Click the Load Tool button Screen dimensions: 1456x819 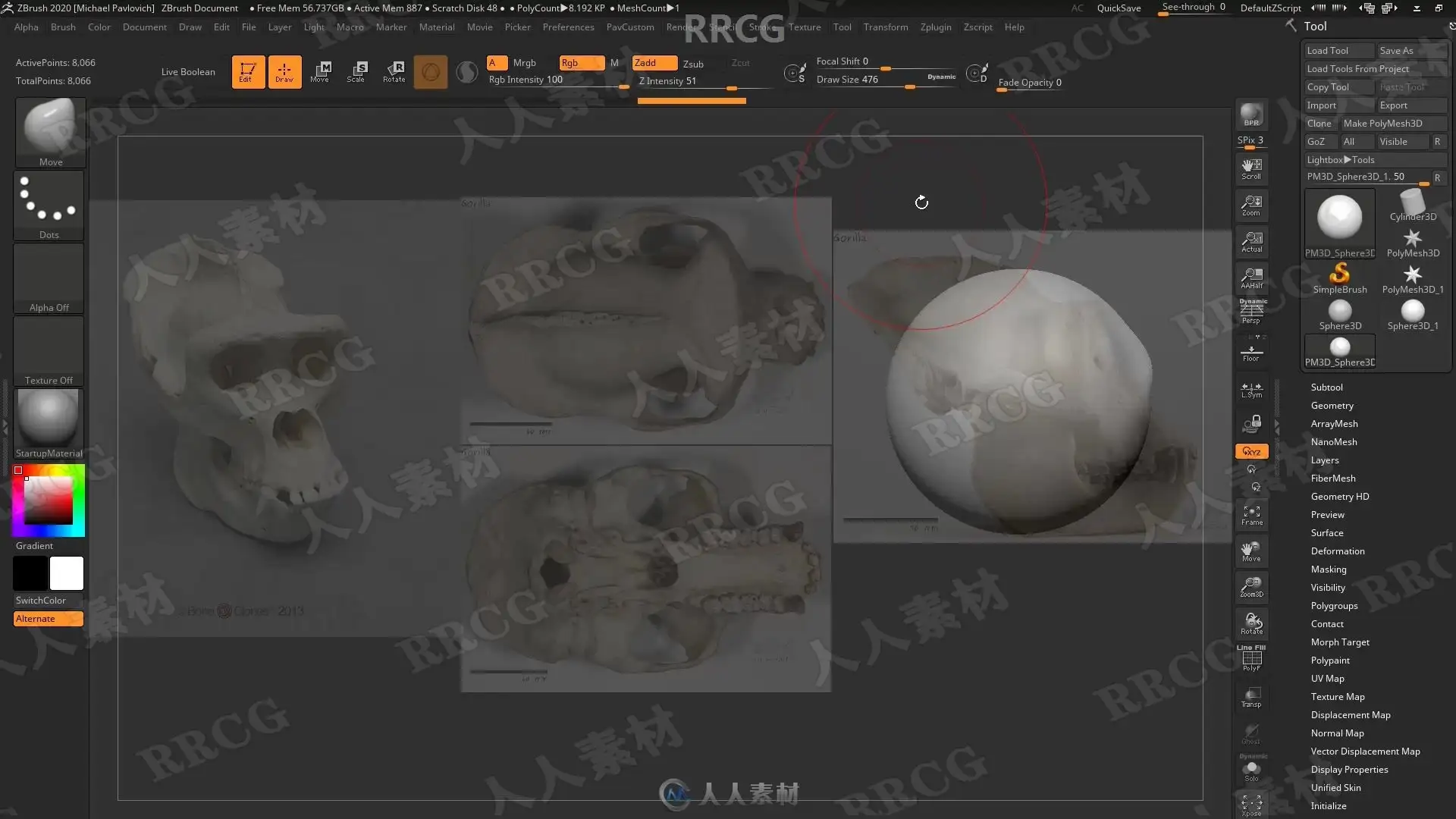point(1338,51)
